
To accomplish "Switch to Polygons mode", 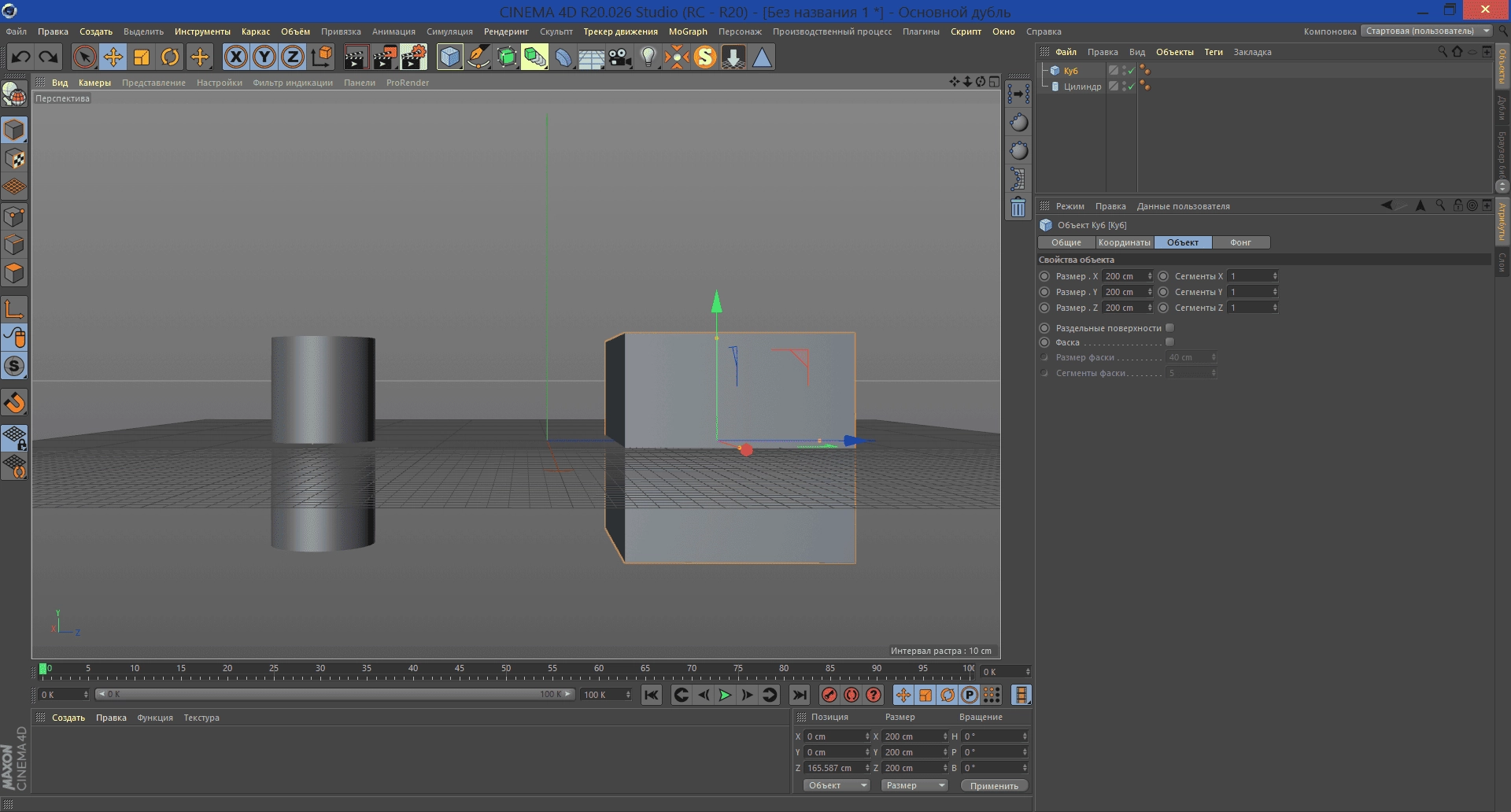I will [14, 273].
